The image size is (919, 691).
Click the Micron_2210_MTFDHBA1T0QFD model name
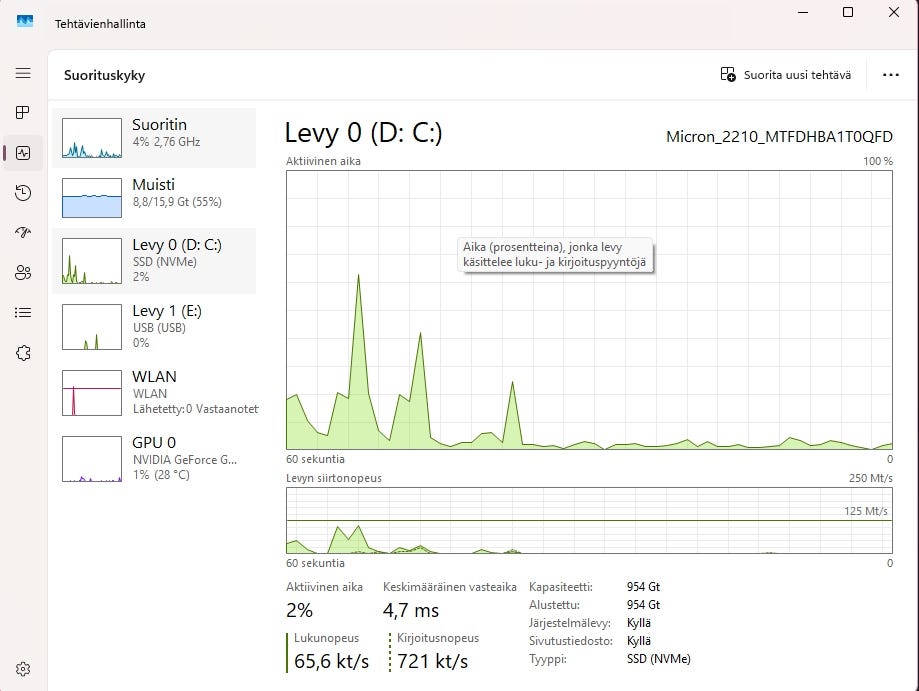pyautogui.click(x=779, y=137)
